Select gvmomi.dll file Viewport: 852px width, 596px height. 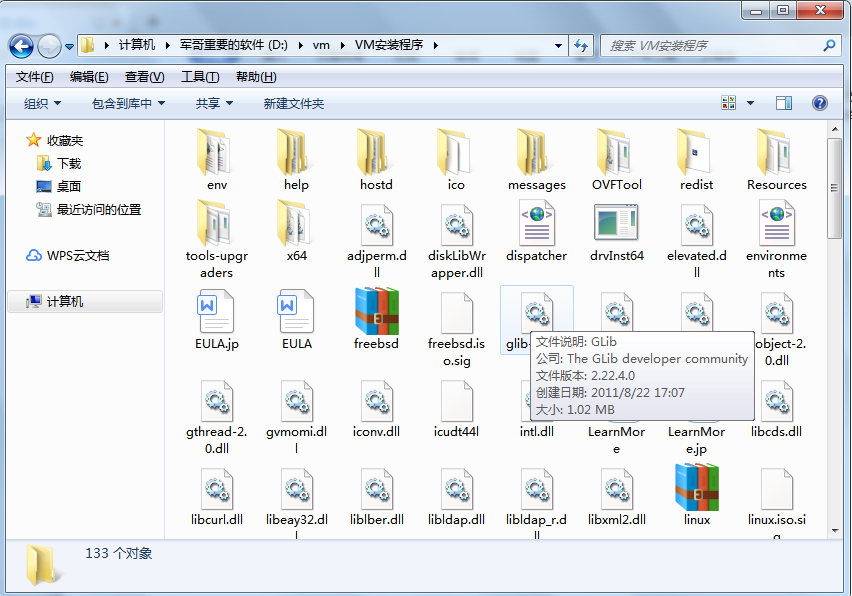click(x=296, y=417)
